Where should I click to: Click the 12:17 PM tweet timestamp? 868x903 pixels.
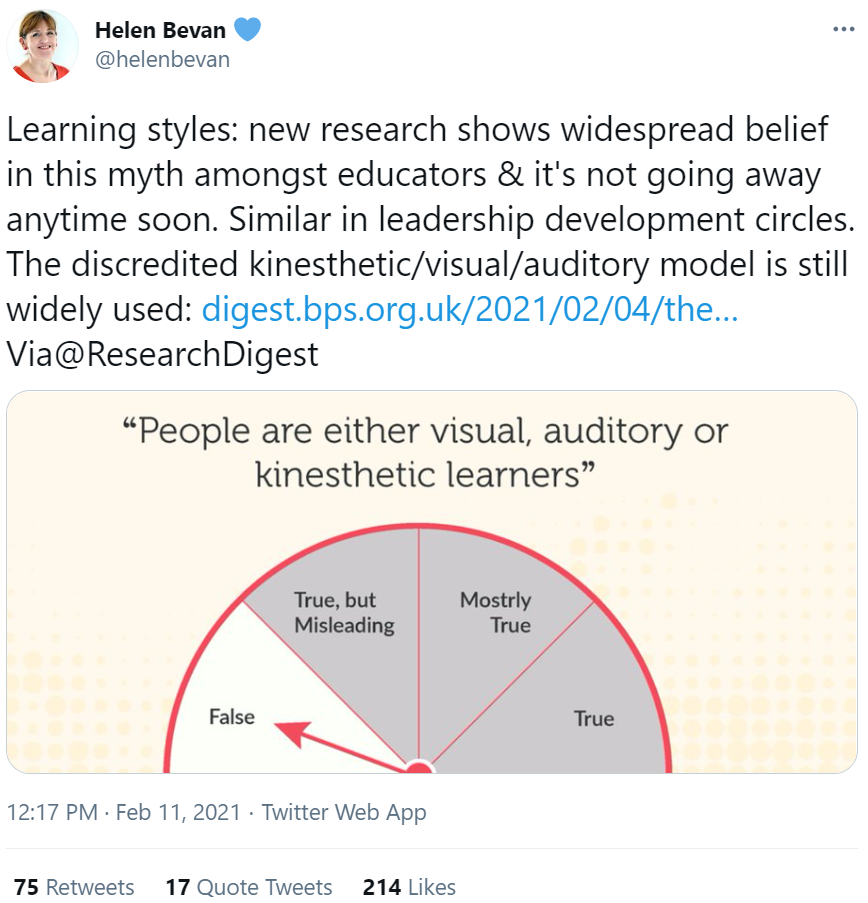coord(52,812)
